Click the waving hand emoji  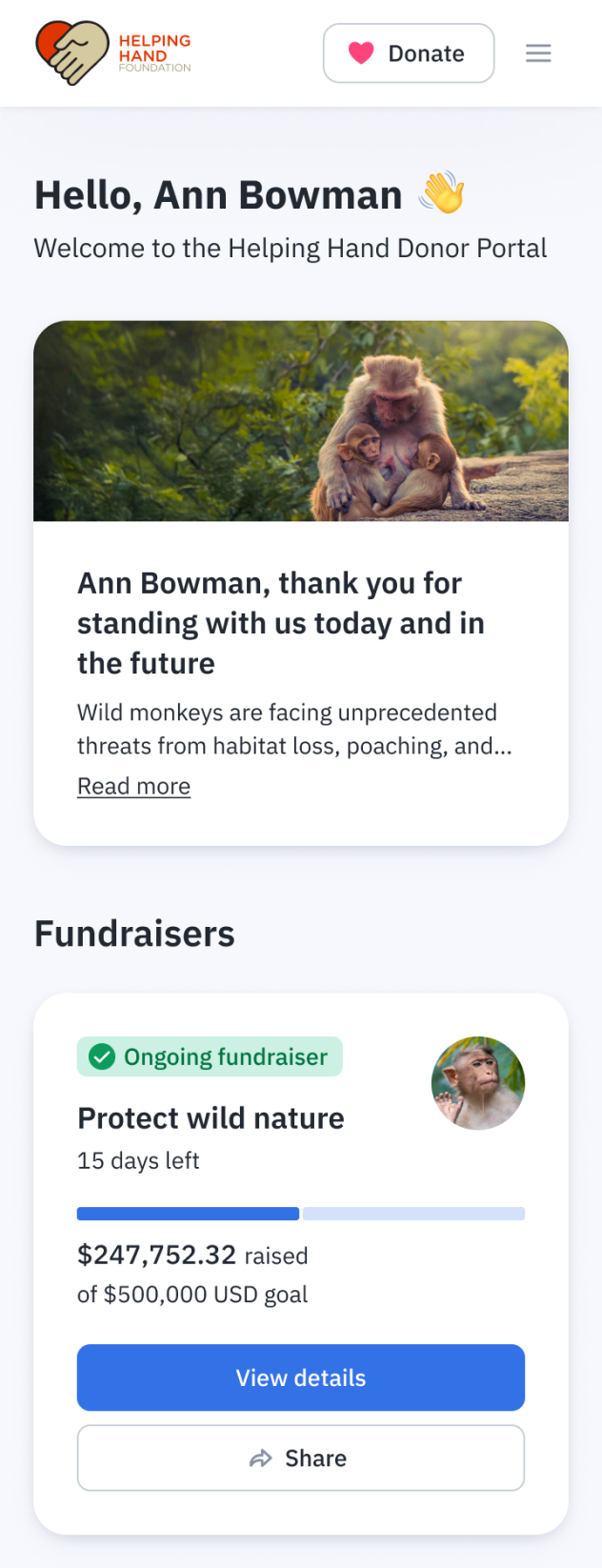click(x=442, y=193)
